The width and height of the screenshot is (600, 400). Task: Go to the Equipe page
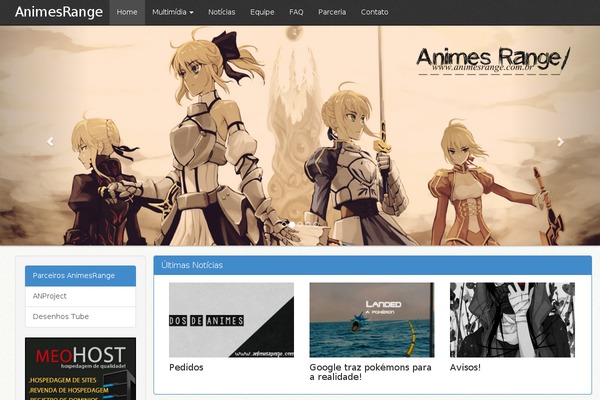coord(262,12)
